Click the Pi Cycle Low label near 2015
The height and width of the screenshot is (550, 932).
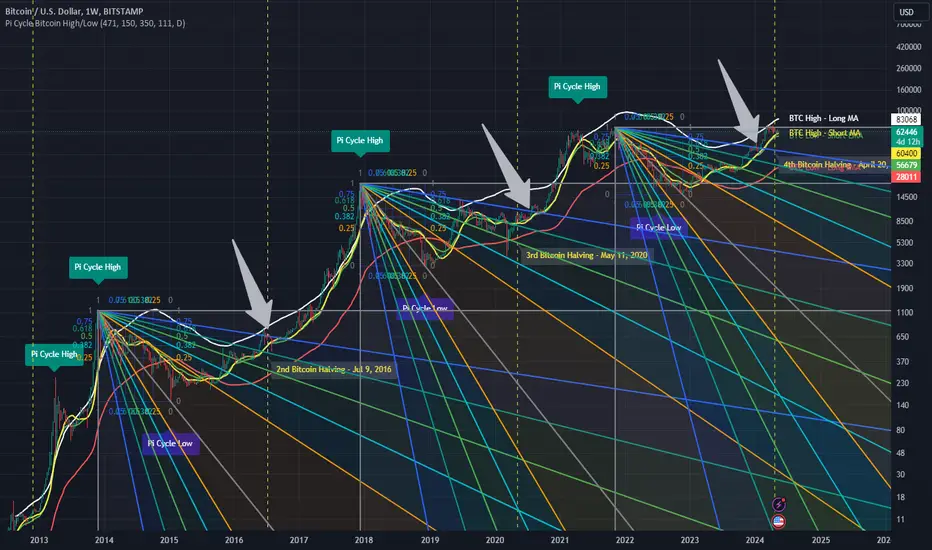click(170, 444)
